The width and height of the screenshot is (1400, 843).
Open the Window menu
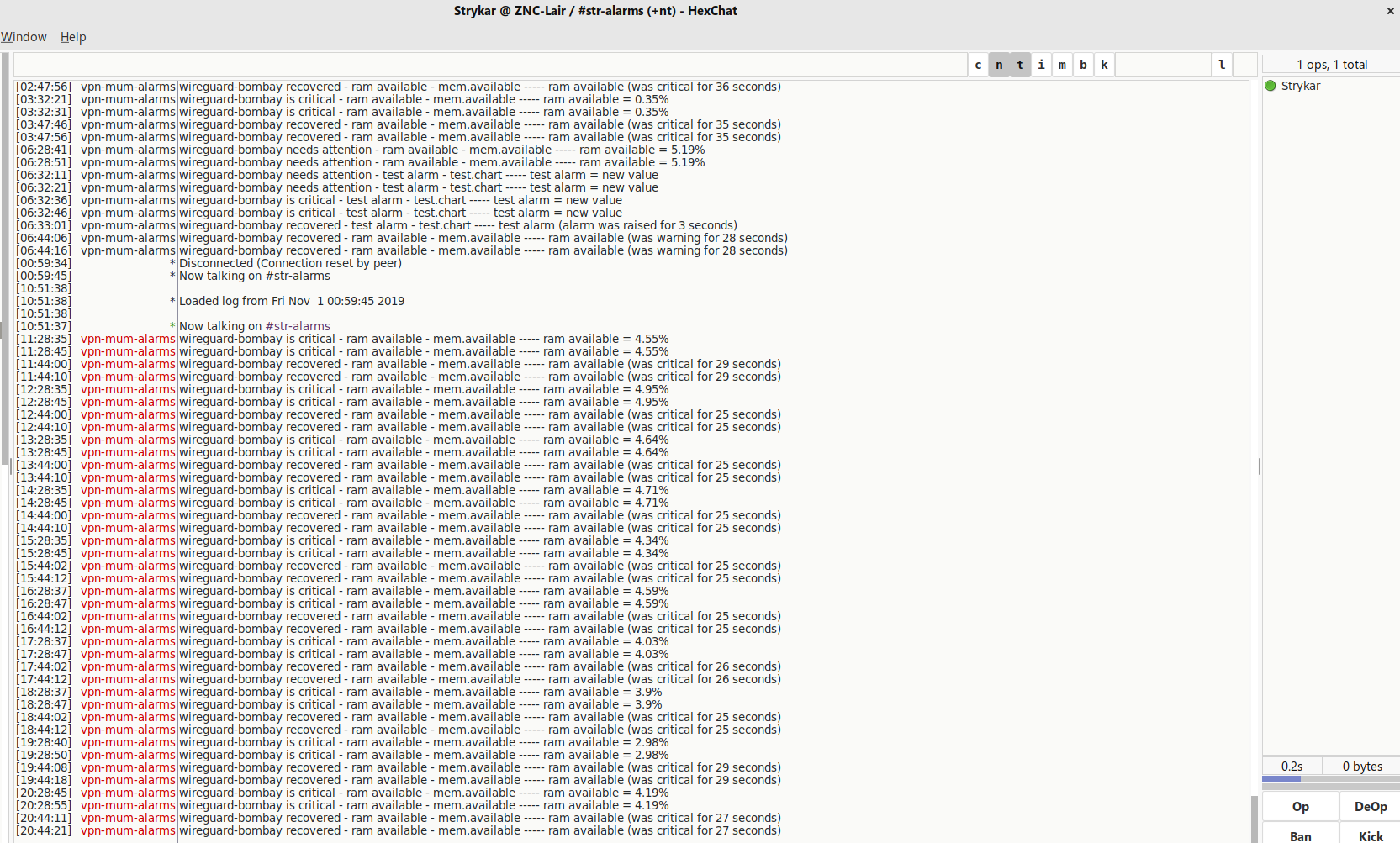(x=24, y=37)
